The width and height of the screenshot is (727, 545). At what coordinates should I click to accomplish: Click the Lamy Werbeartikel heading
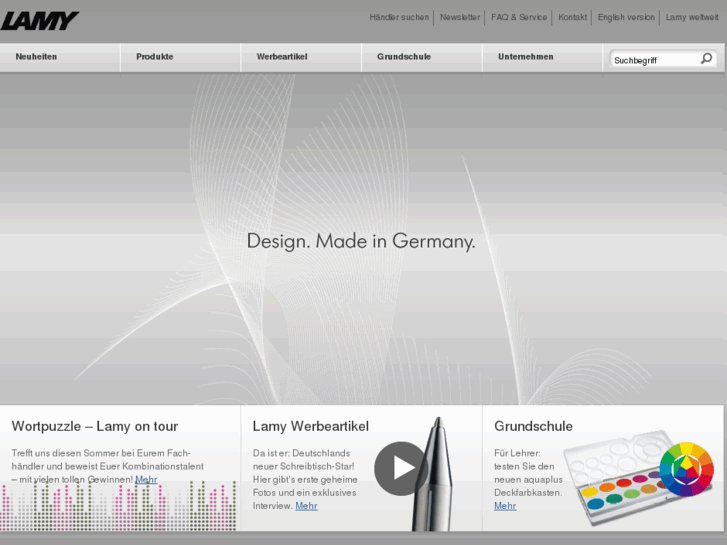[x=311, y=426]
